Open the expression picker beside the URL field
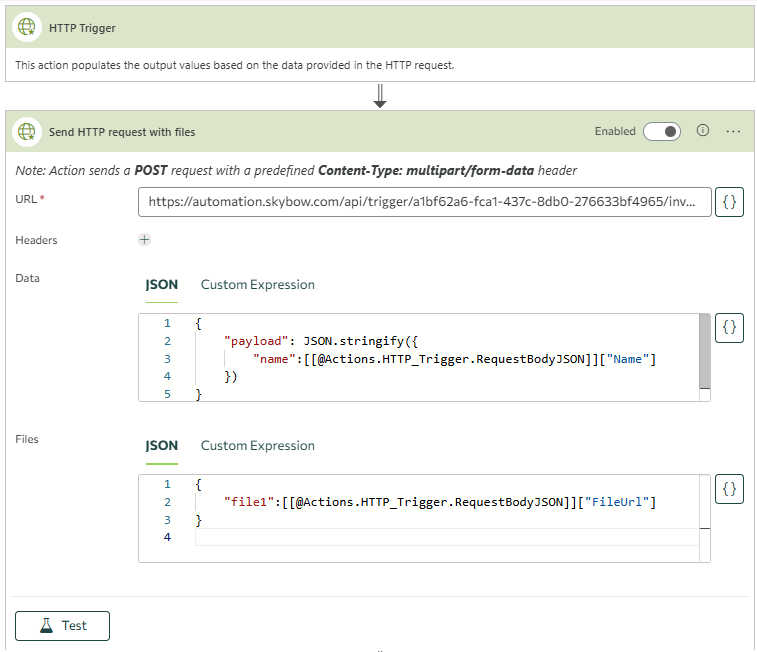Image resolution: width=757 pixels, height=652 pixels. [729, 202]
